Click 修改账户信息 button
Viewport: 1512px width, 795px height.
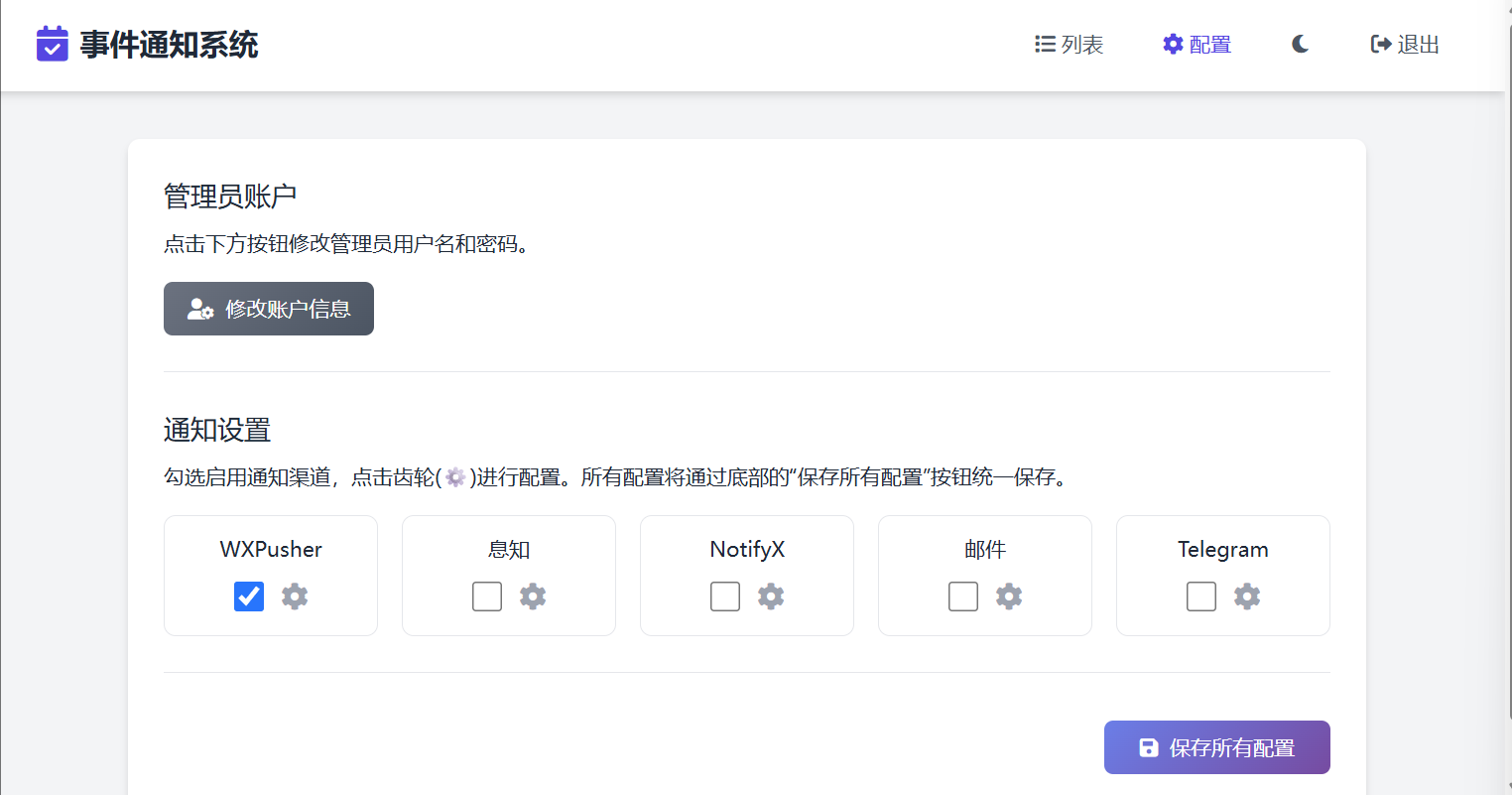click(269, 309)
